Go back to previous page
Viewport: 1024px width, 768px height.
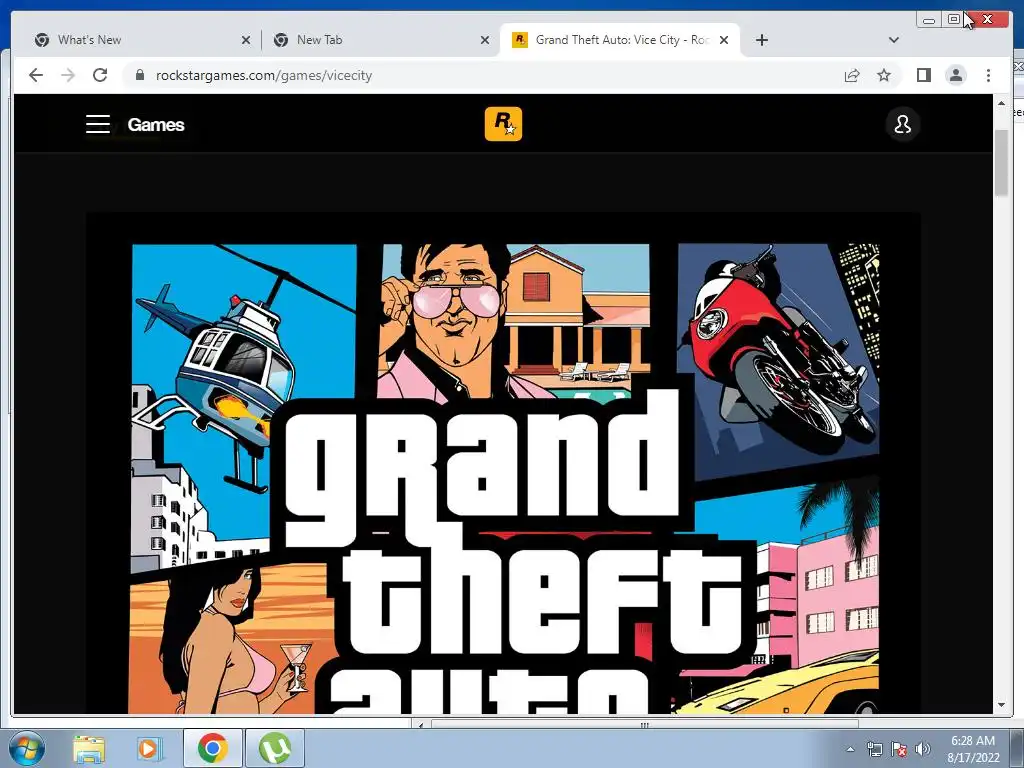tap(36, 75)
